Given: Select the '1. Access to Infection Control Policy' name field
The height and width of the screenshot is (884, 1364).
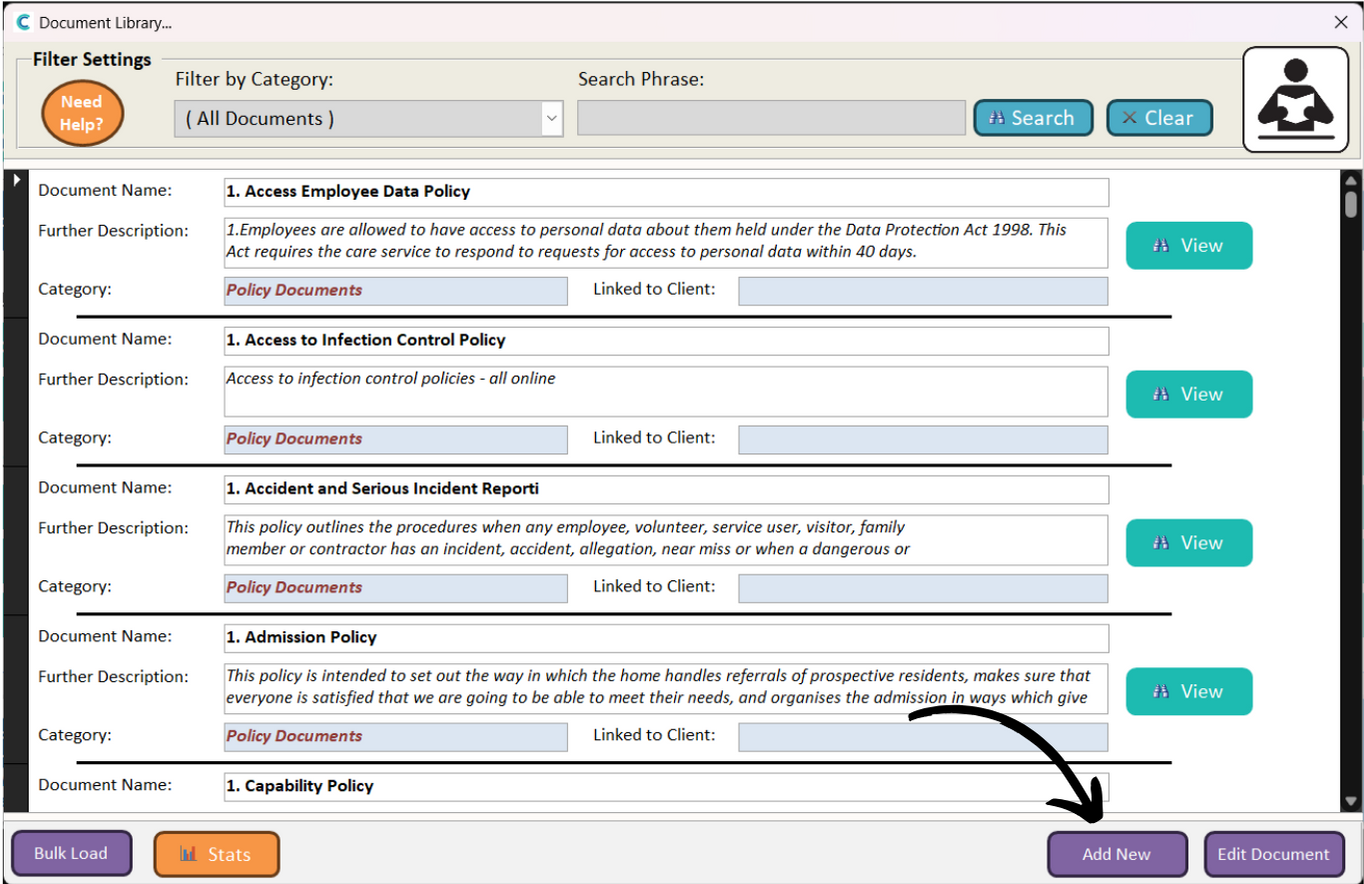Looking at the screenshot, I should pos(666,340).
